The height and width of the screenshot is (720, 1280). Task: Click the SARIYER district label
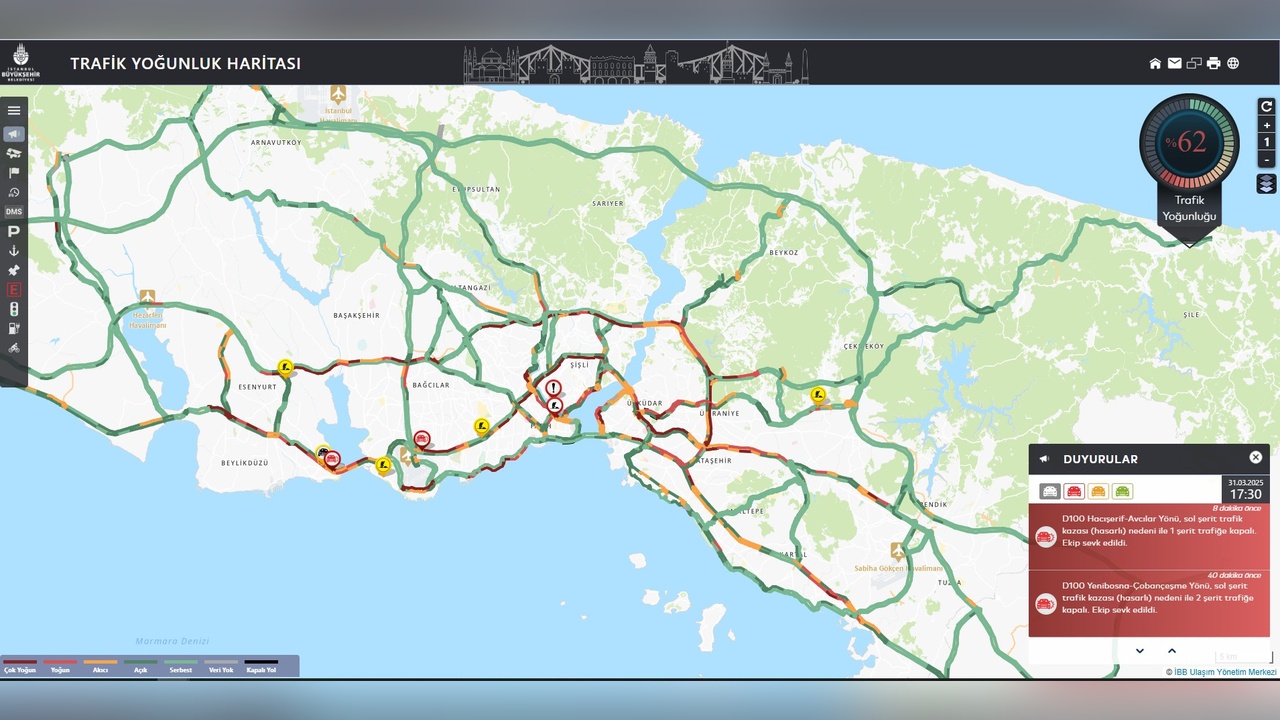pyautogui.click(x=608, y=203)
